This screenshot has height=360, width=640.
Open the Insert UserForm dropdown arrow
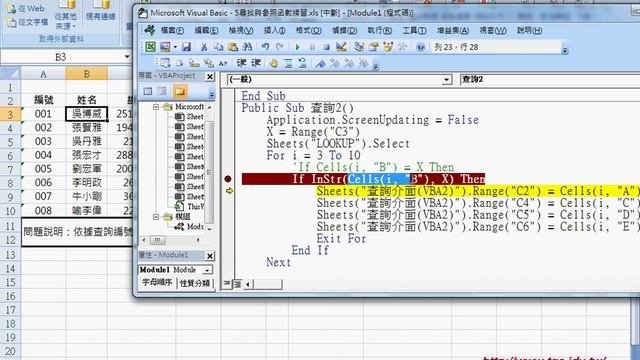pyautogui.click(x=175, y=47)
